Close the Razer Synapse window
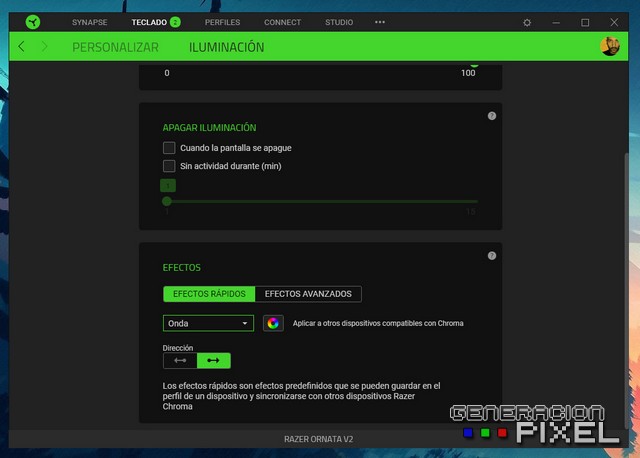640x458 pixels. click(614, 22)
